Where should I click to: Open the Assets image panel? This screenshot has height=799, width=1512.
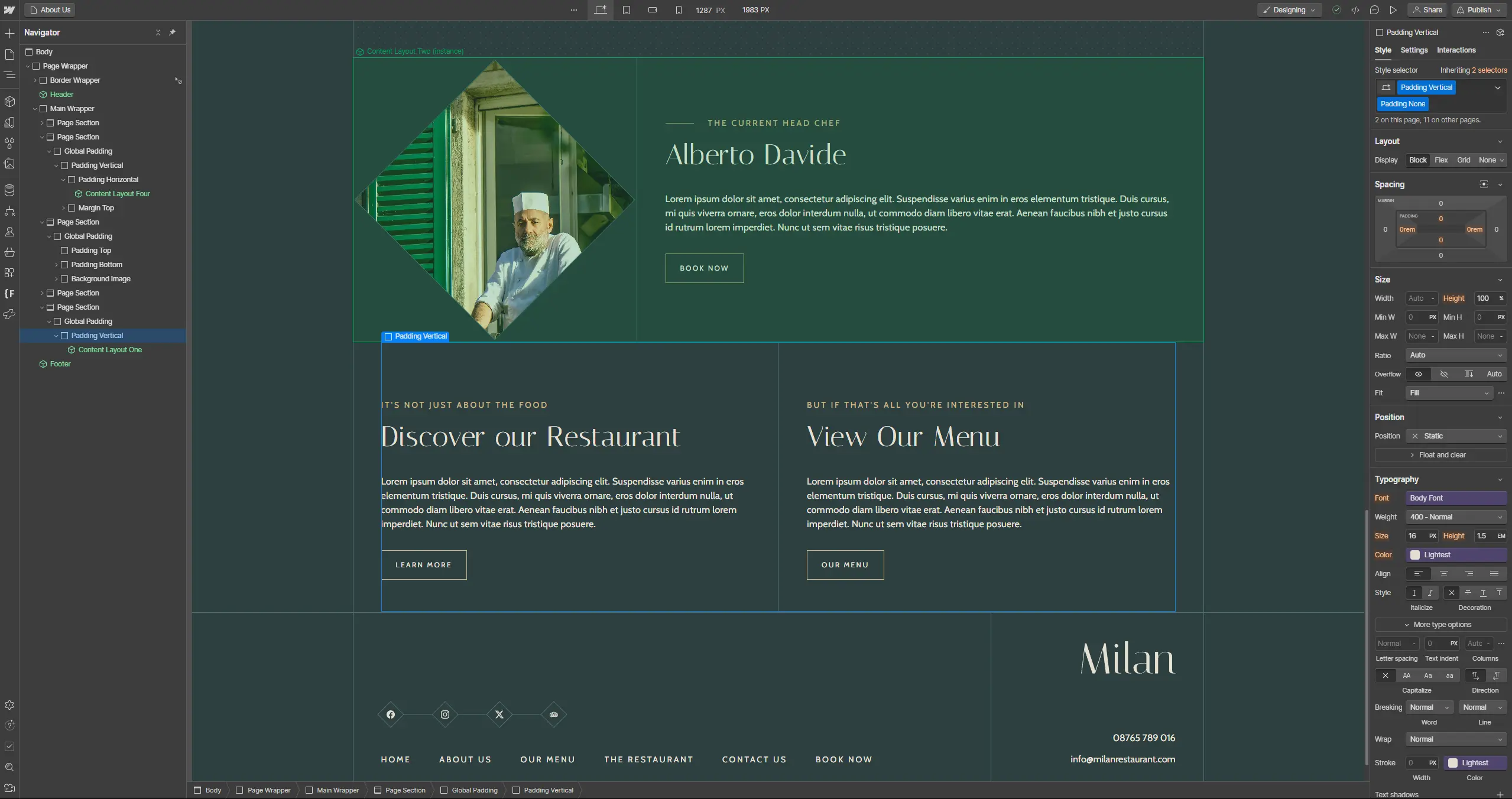9,164
